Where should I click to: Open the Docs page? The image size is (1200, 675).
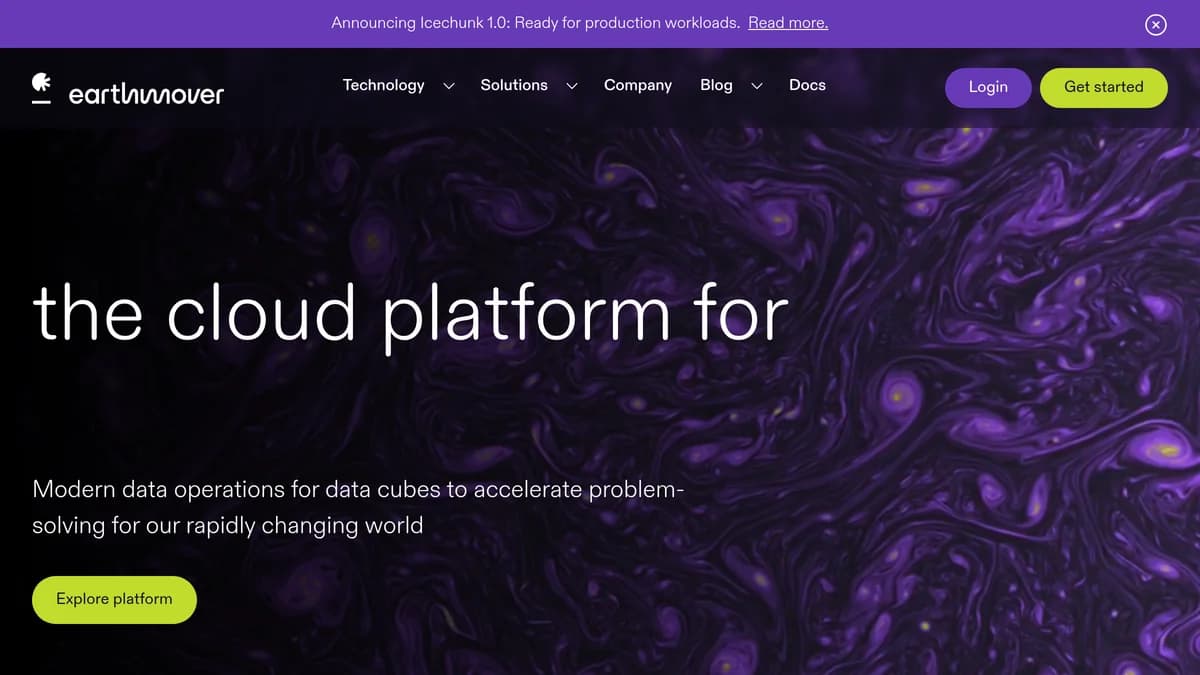(807, 86)
